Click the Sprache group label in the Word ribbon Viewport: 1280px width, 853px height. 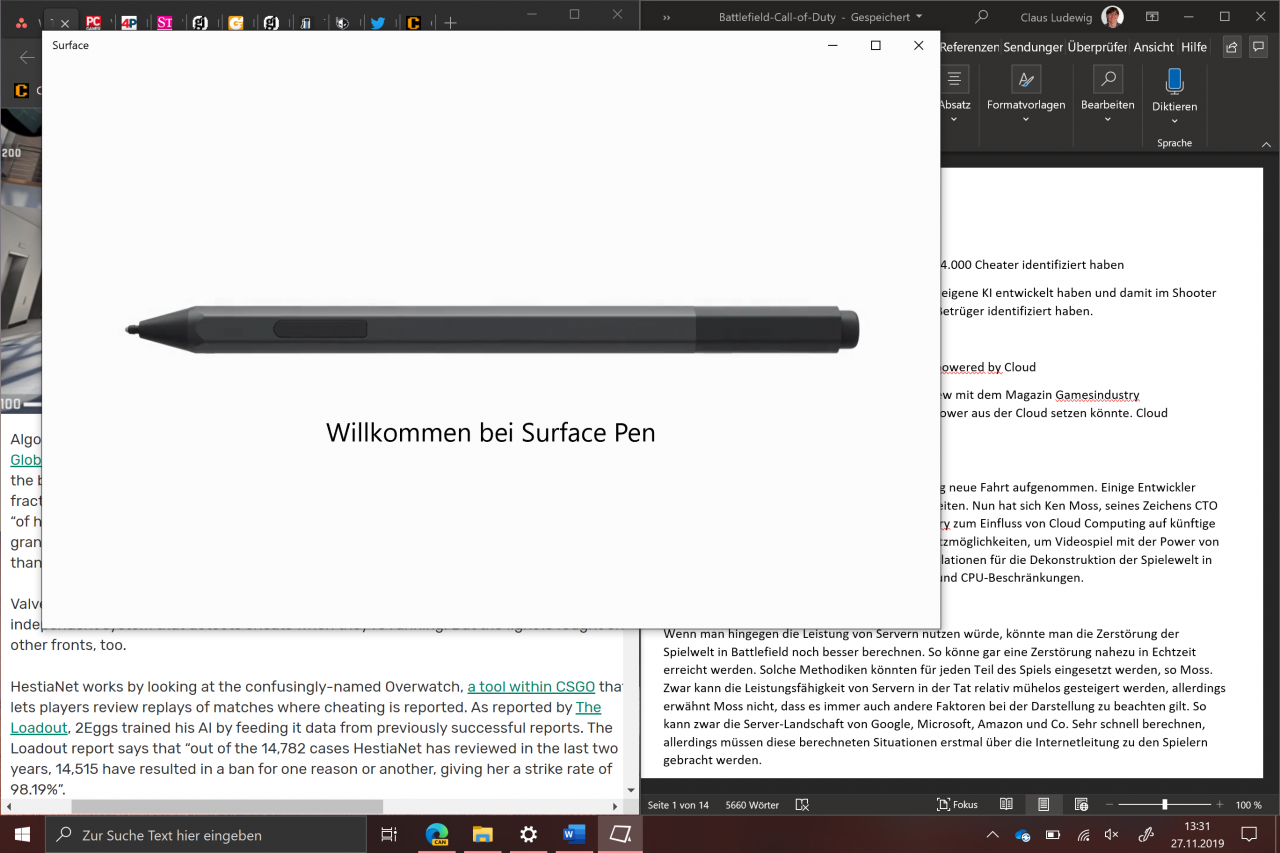(x=1174, y=143)
